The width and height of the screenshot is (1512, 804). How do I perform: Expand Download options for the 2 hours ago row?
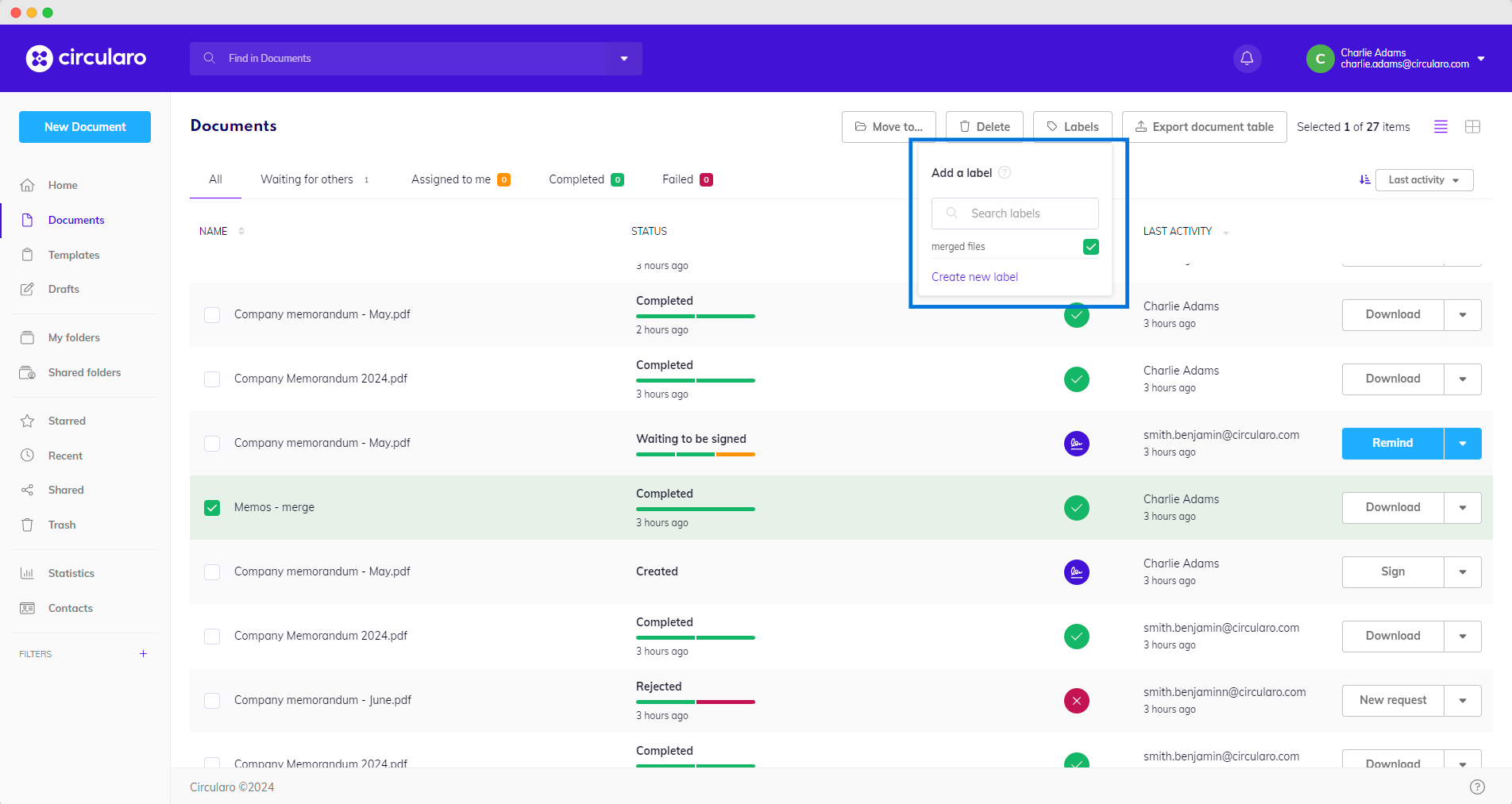[x=1463, y=315]
